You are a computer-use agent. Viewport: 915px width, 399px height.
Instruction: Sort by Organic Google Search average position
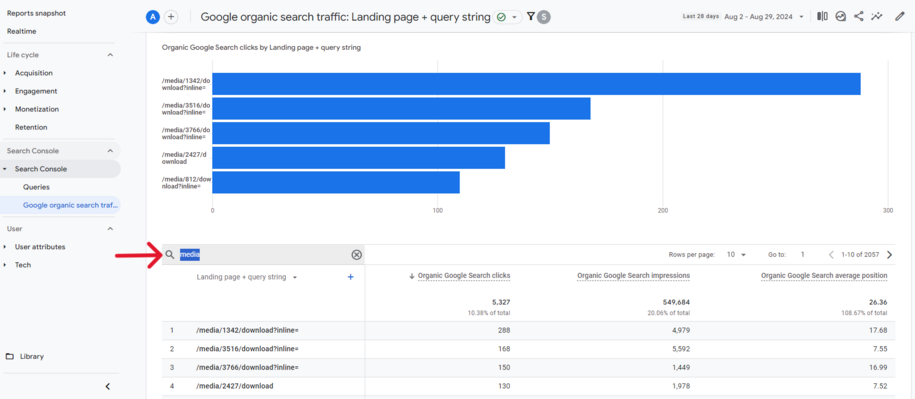click(824, 275)
